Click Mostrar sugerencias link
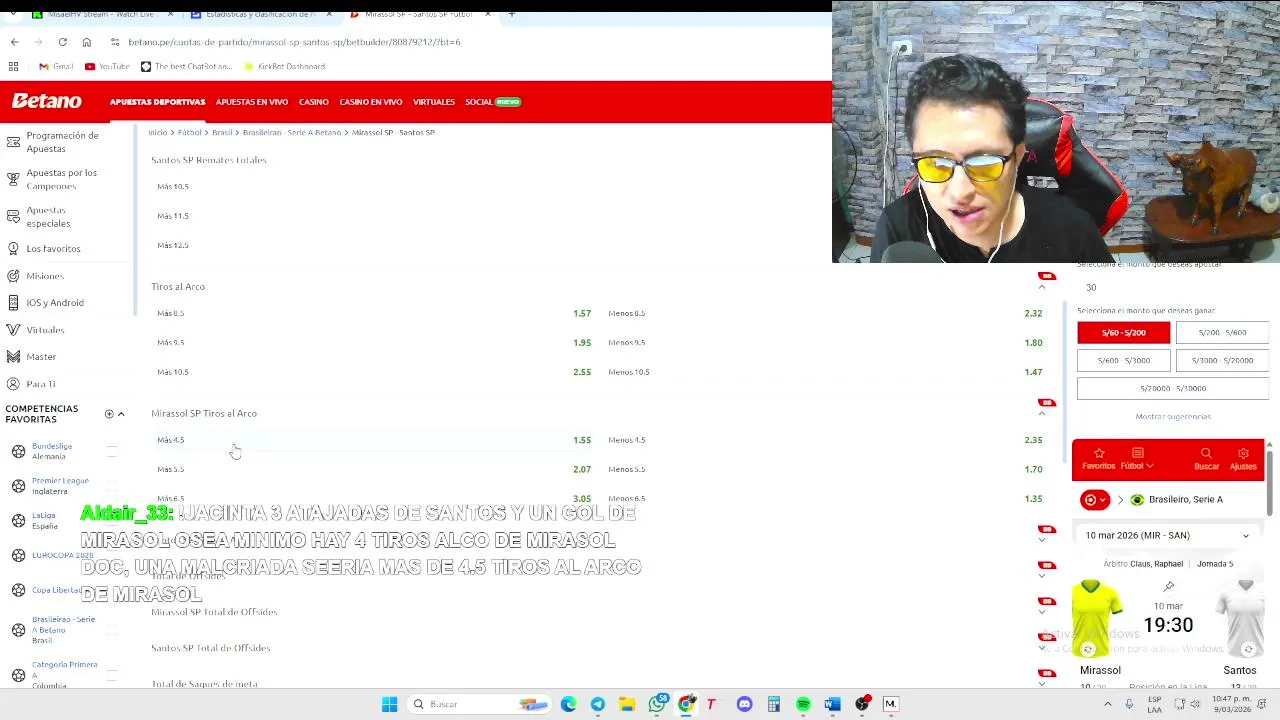The image size is (1280, 720). point(1173,416)
